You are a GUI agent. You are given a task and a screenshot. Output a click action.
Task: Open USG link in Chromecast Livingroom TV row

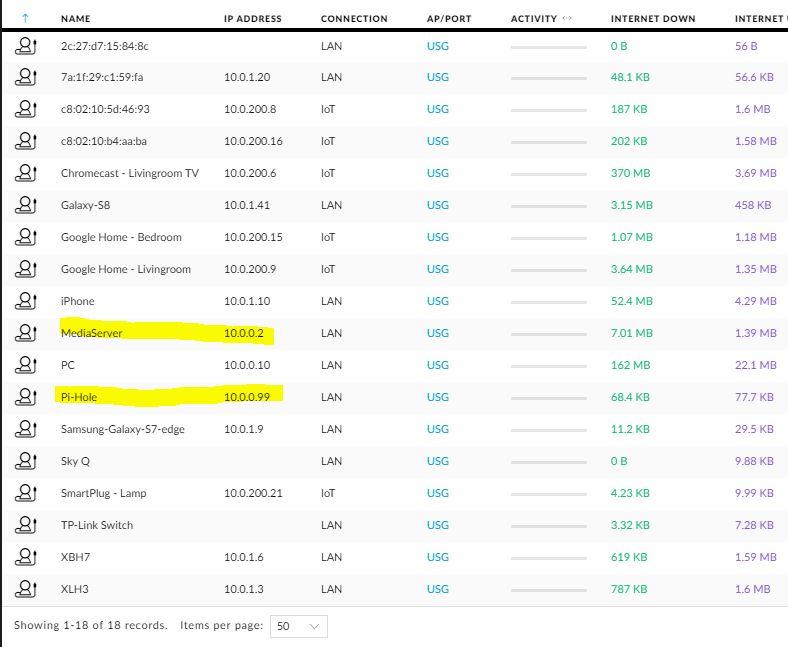[x=438, y=173]
